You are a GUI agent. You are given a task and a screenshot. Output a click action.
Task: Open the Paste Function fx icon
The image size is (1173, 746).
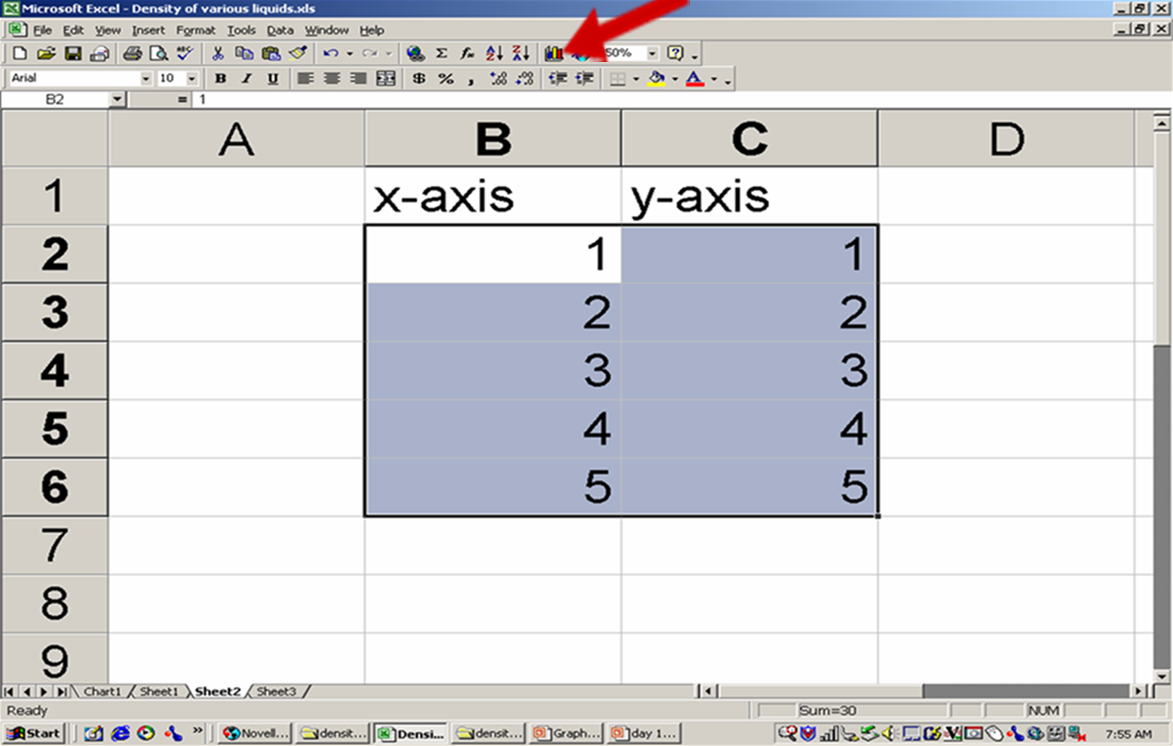click(468, 53)
